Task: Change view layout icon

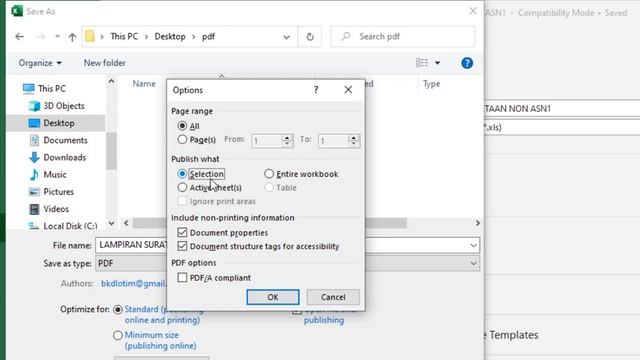Action: (x=422, y=63)
